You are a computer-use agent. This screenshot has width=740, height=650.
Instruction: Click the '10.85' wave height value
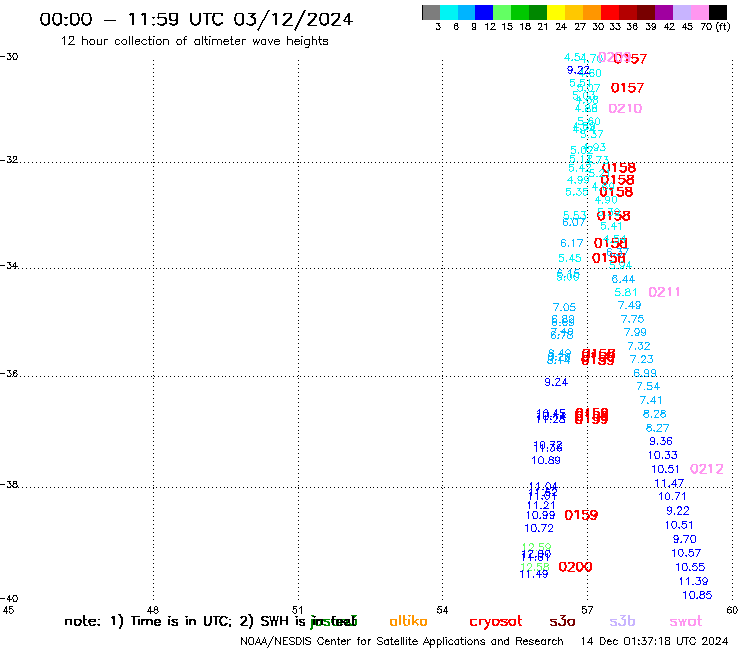click(697, 595)
